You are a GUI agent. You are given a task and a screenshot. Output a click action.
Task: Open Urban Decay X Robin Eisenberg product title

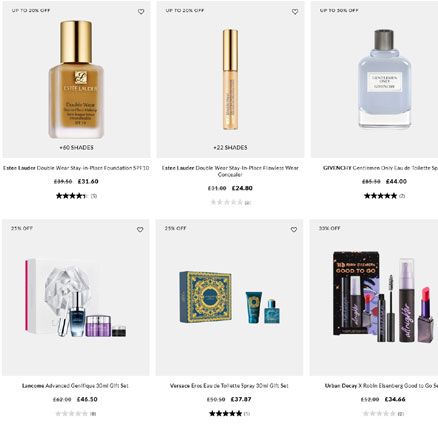(381, 386)
